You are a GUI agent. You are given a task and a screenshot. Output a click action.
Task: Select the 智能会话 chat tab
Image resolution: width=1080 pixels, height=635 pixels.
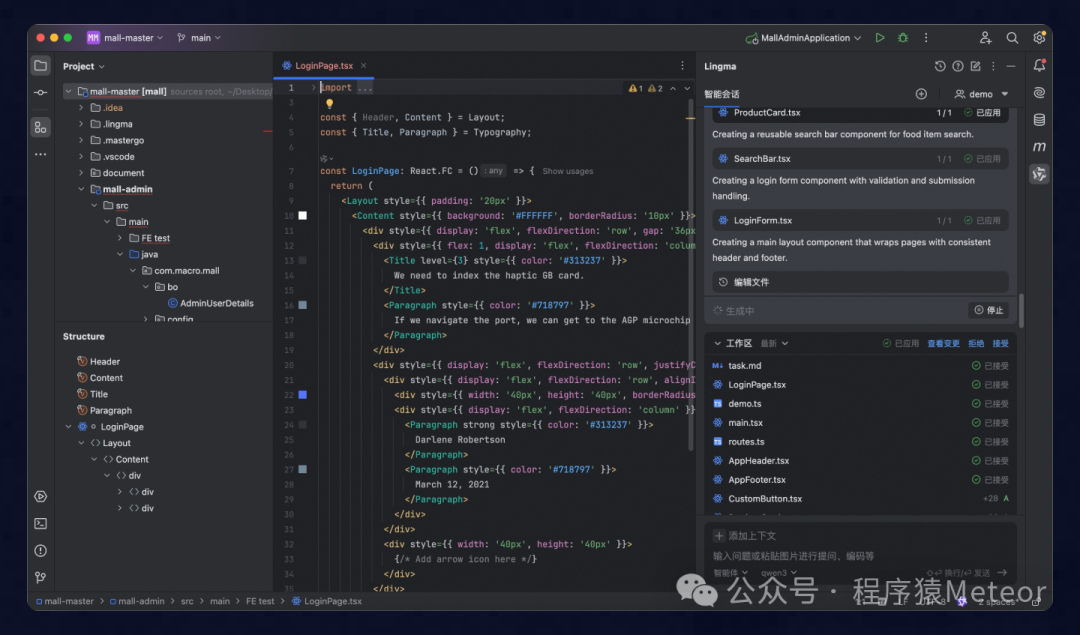pos(722,94)
